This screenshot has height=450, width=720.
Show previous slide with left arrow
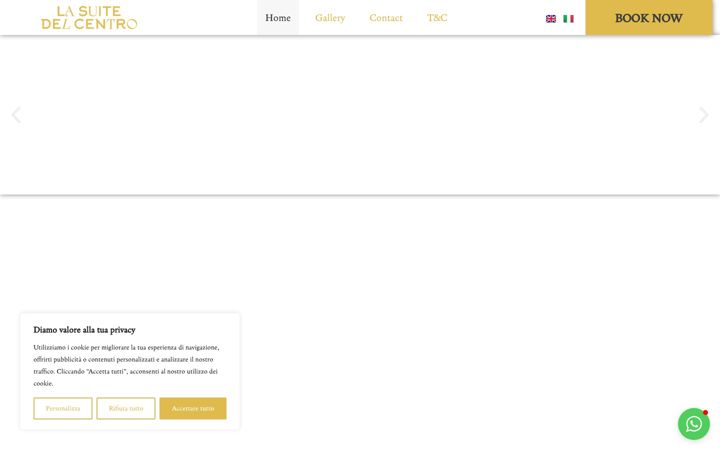coord(16,115)
